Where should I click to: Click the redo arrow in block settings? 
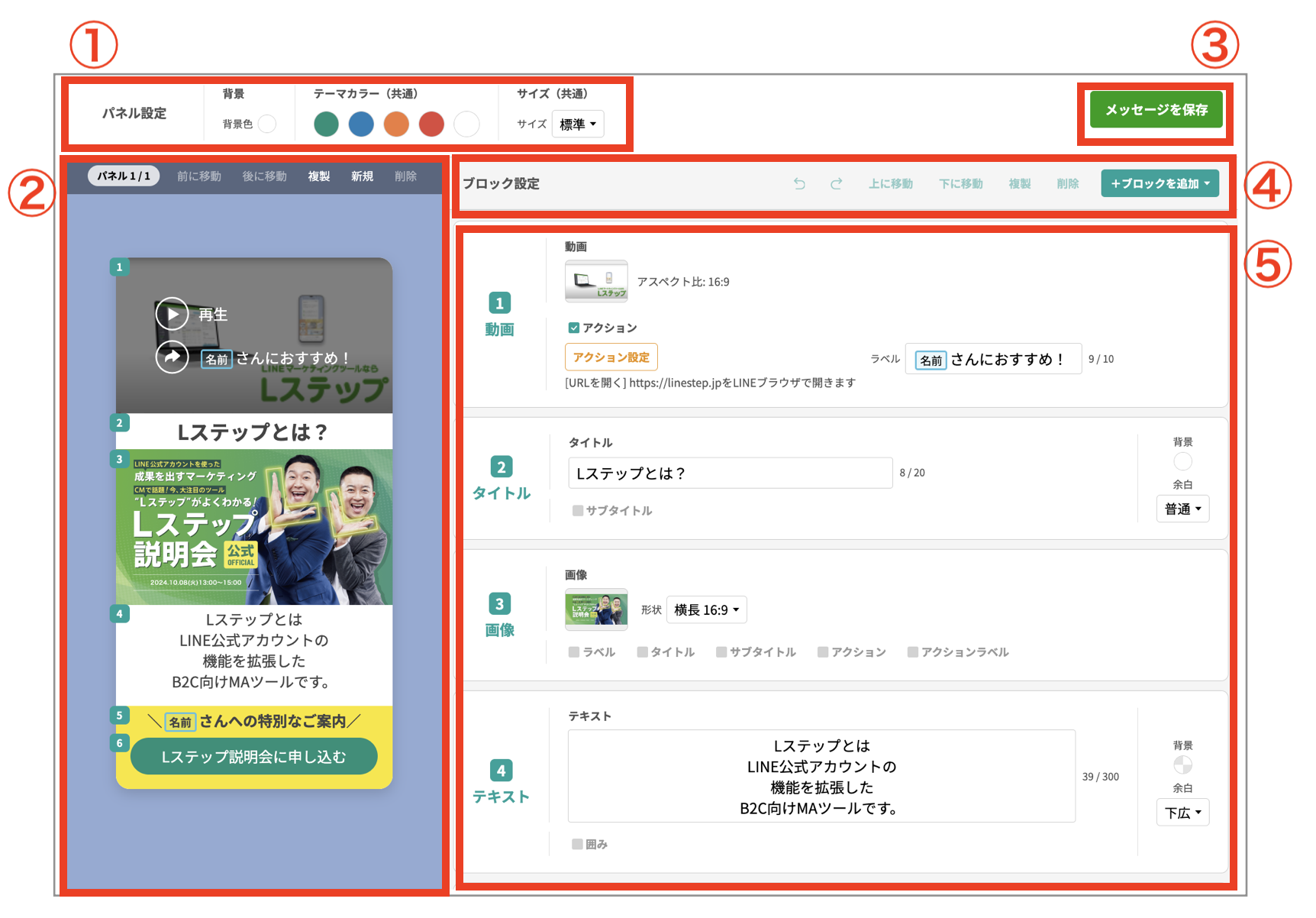click(836, 184)
